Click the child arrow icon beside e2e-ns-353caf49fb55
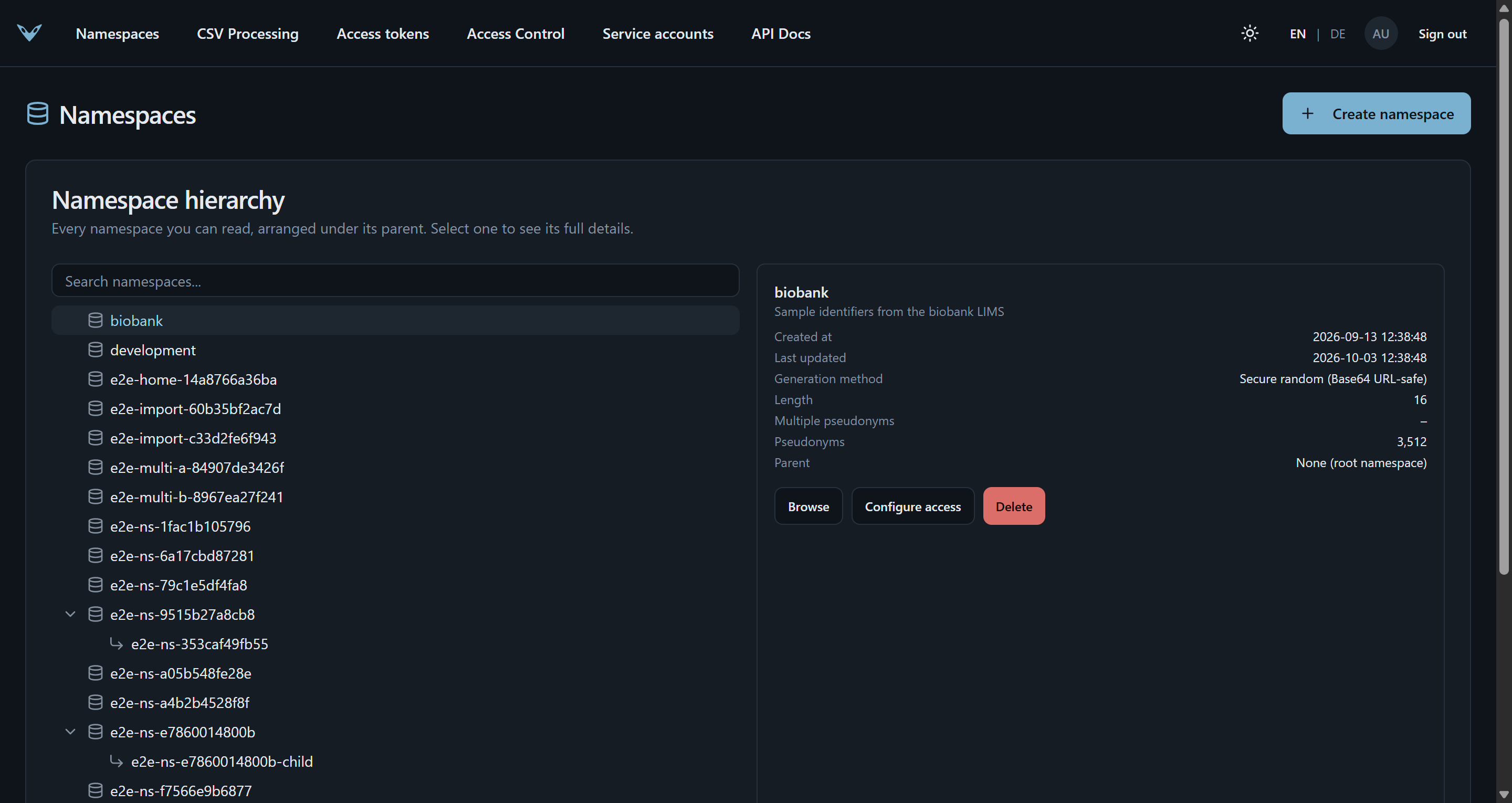Viewport: 1512px width, 803px height. [x=116, y=644]
